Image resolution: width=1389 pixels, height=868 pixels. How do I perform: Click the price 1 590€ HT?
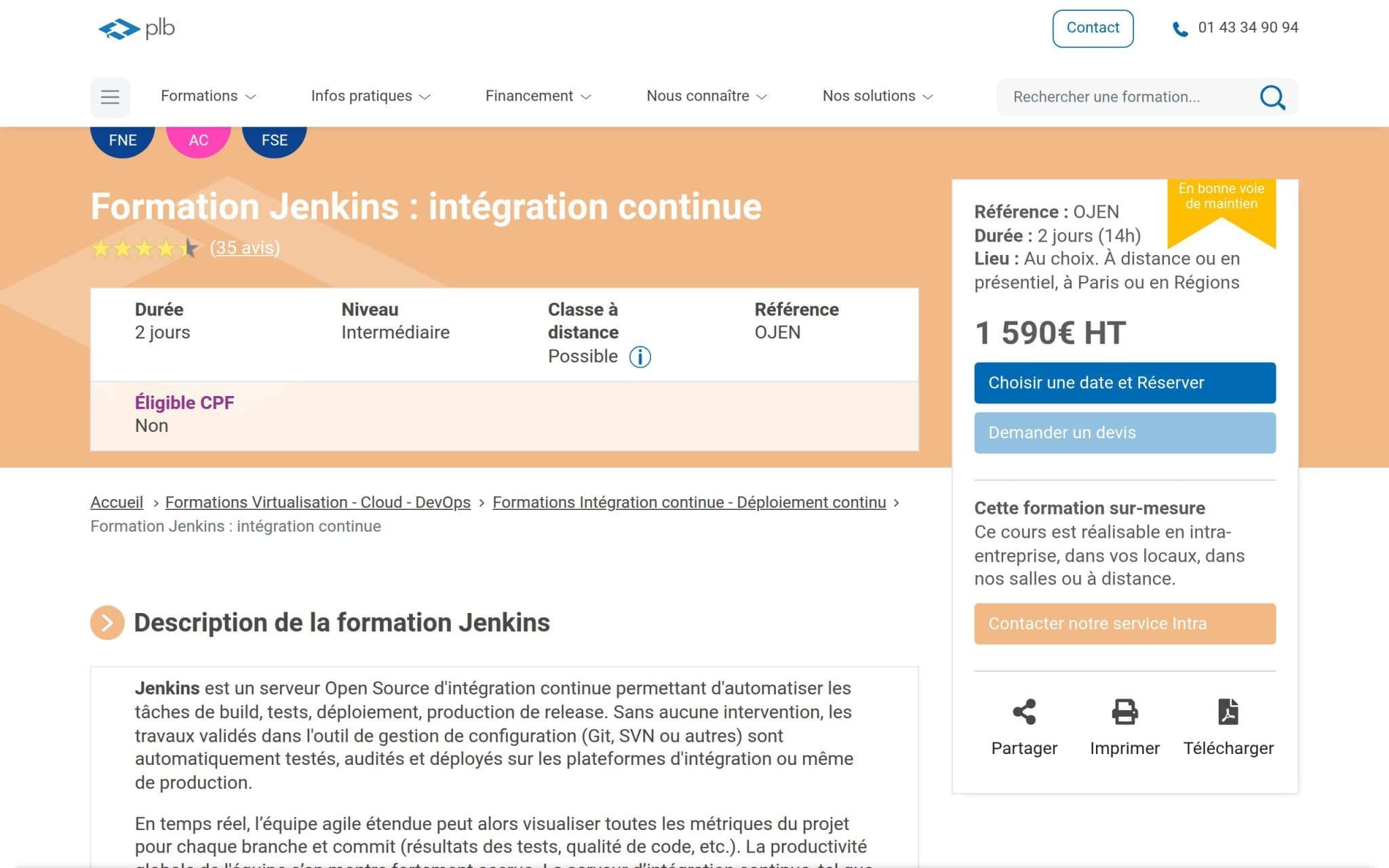[1050, 333]
